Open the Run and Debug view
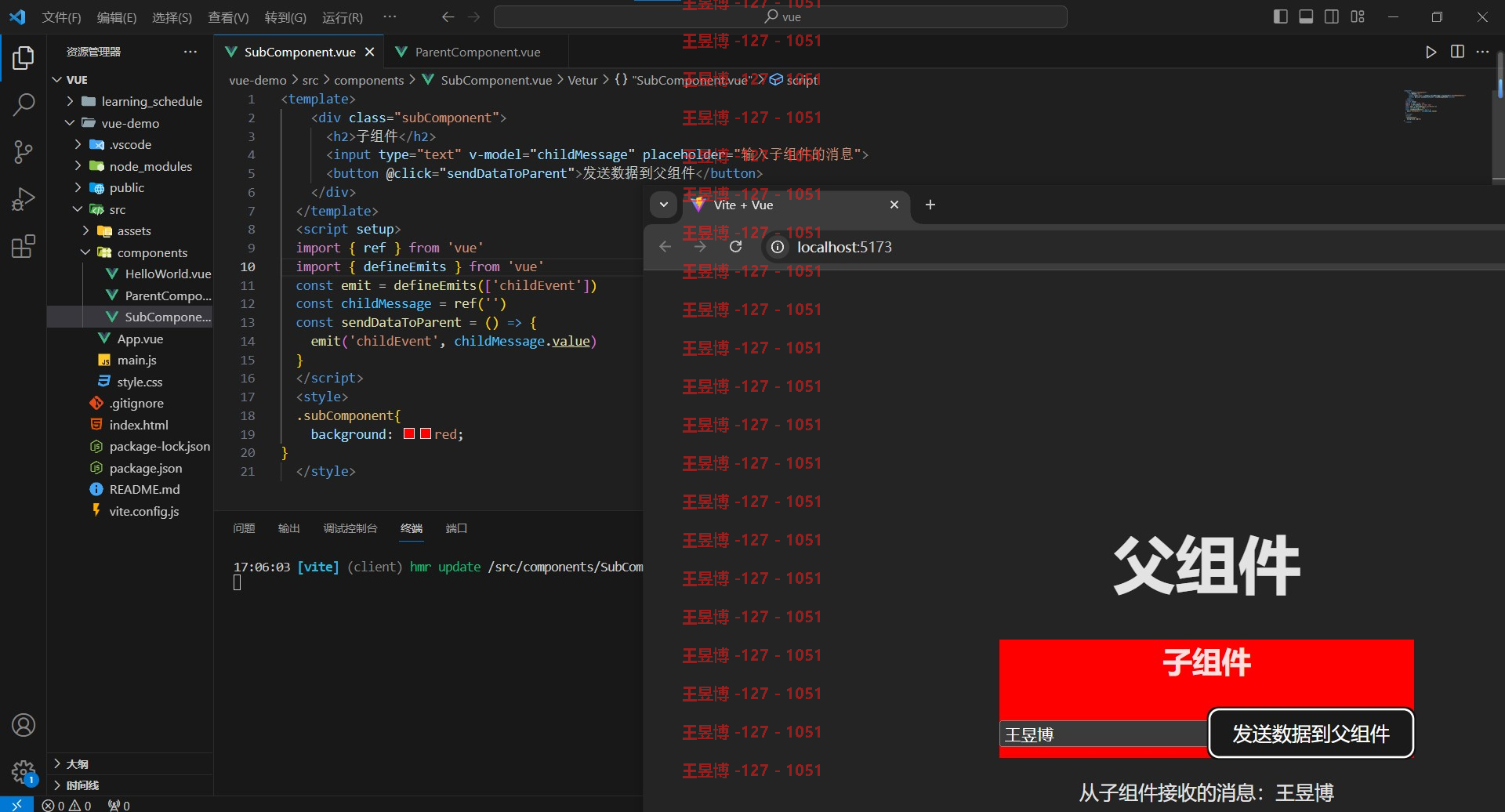This screenshot has width=1505, height=812. [x=24, y=199]
